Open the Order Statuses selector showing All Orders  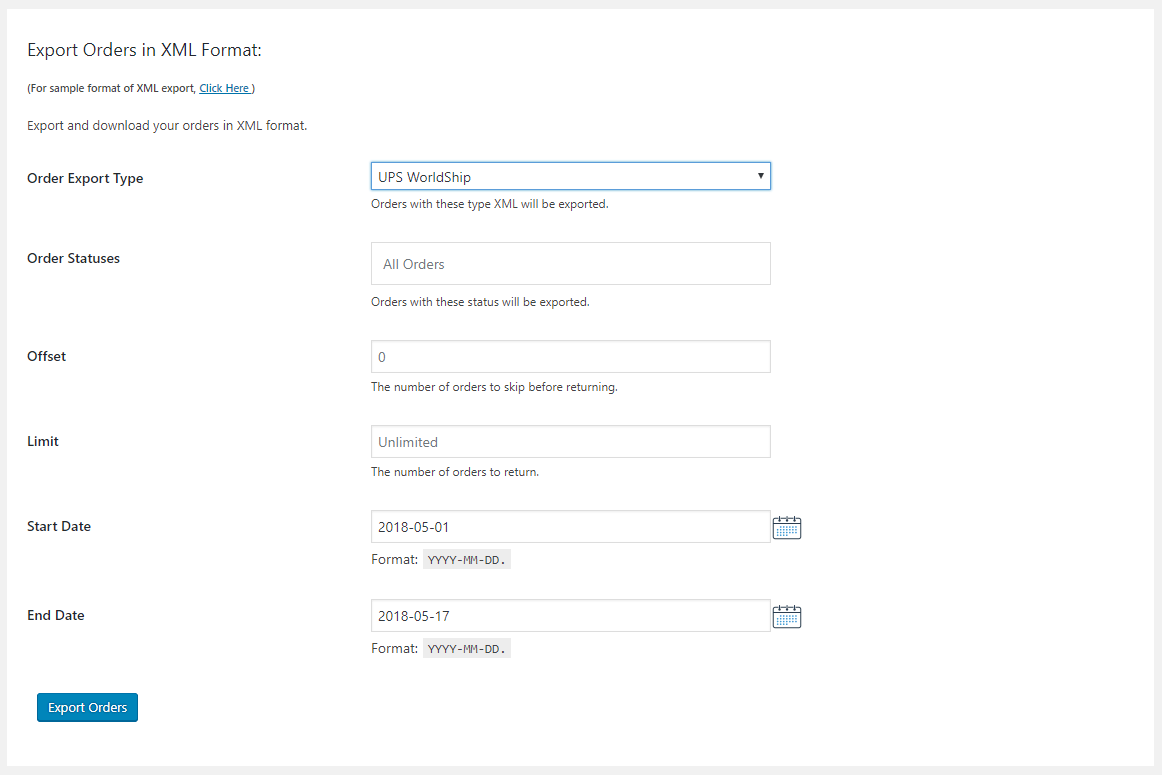click(x=570, y=263)
